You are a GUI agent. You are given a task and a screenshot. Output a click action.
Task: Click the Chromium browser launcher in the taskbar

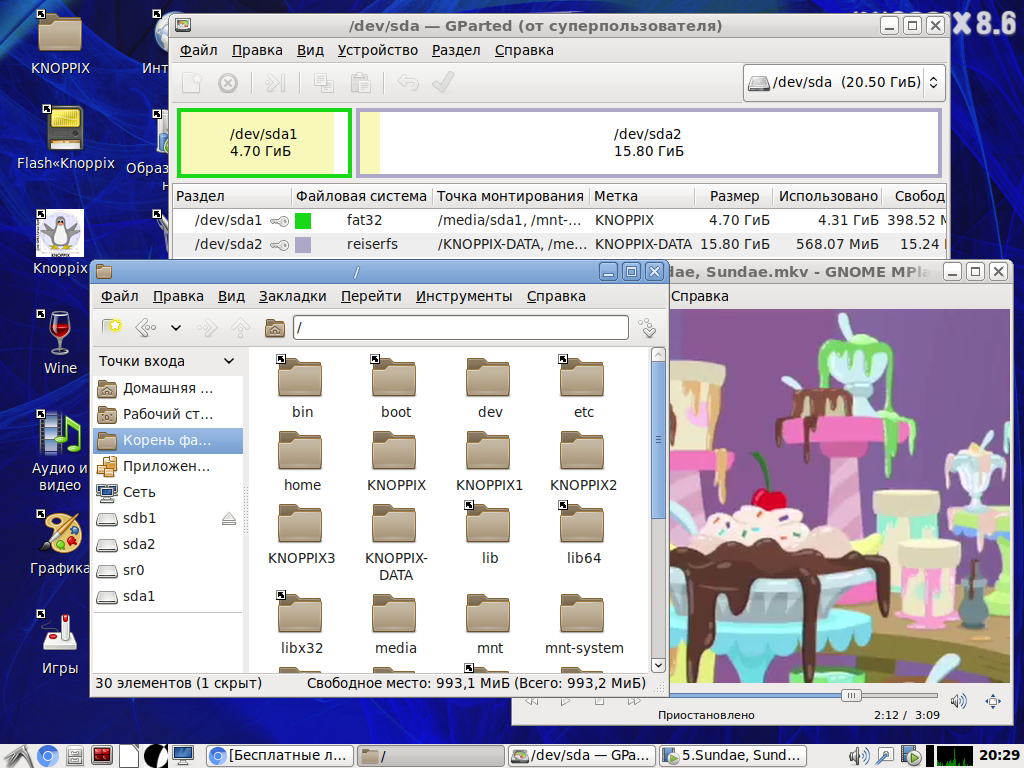(47, 756)
